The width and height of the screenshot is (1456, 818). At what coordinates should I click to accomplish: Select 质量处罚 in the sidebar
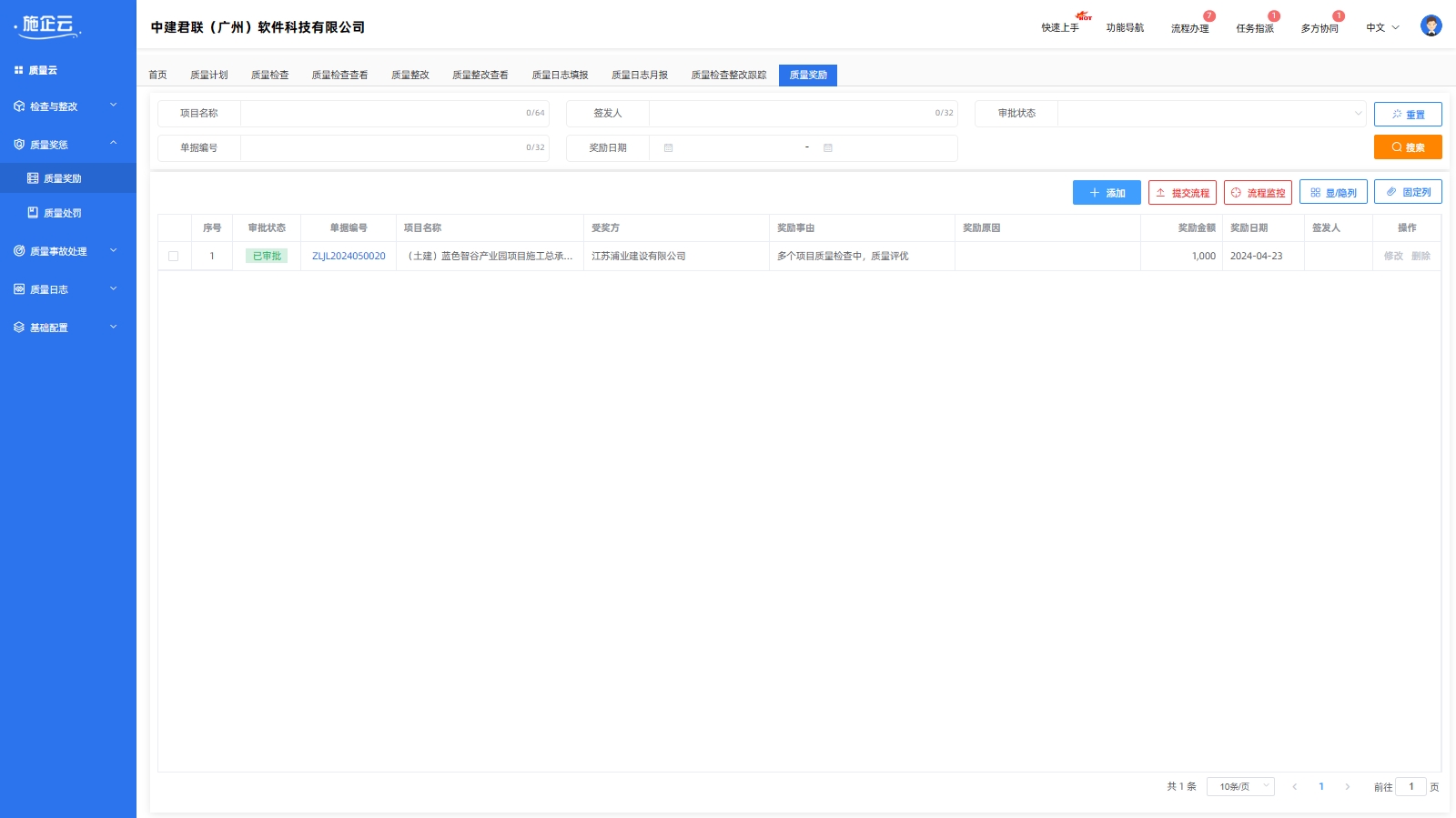coord(62,213)
